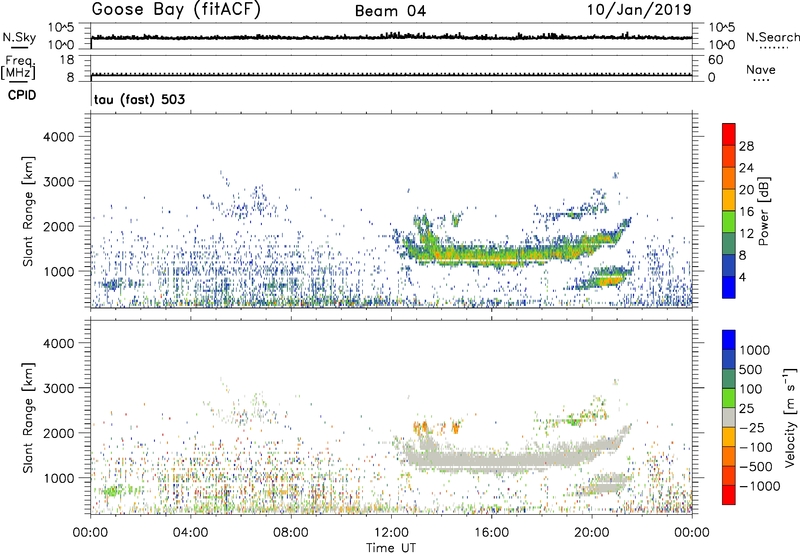Click the "Goose Bay (fitACF)" plot title

176,10
